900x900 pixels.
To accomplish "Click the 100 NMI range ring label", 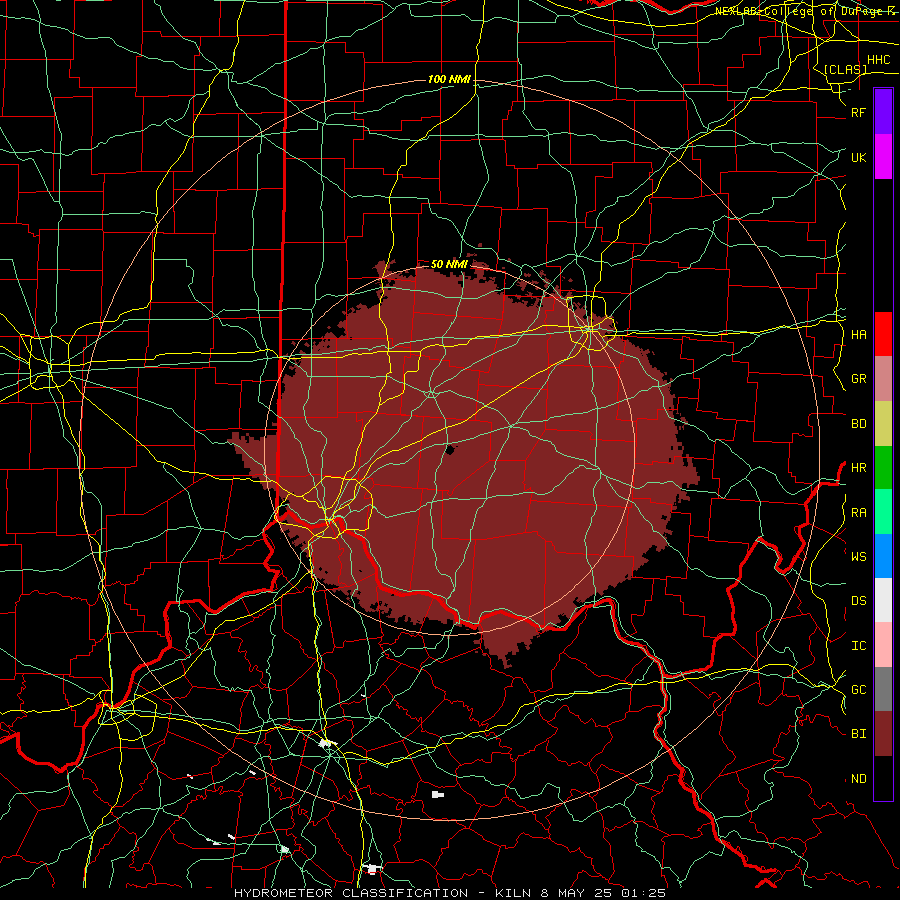I will (449, 79).
